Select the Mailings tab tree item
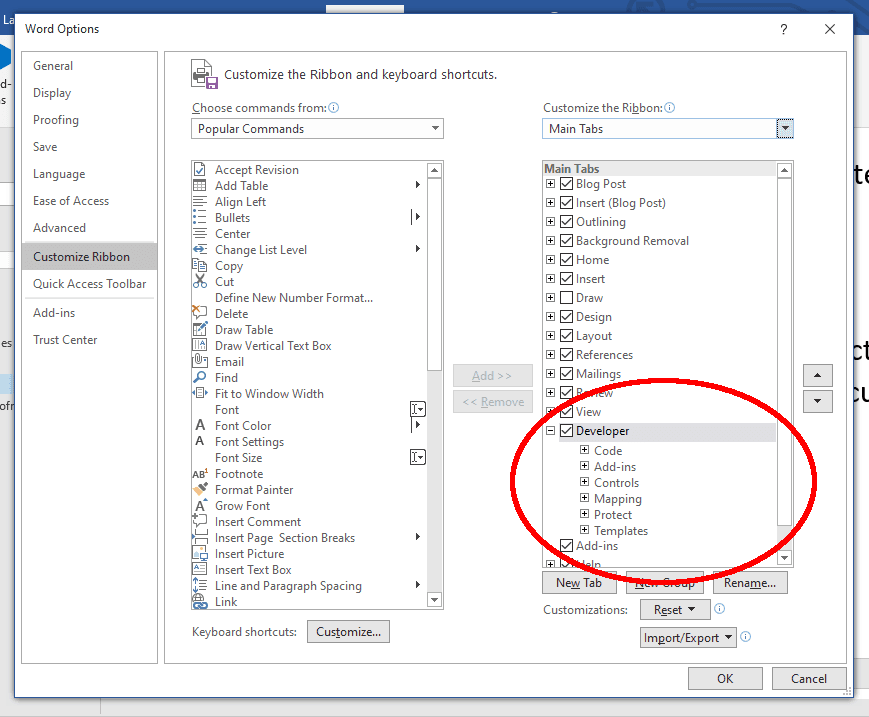The image size is (869, 717). pyautogui.click(x=599, y=373)
